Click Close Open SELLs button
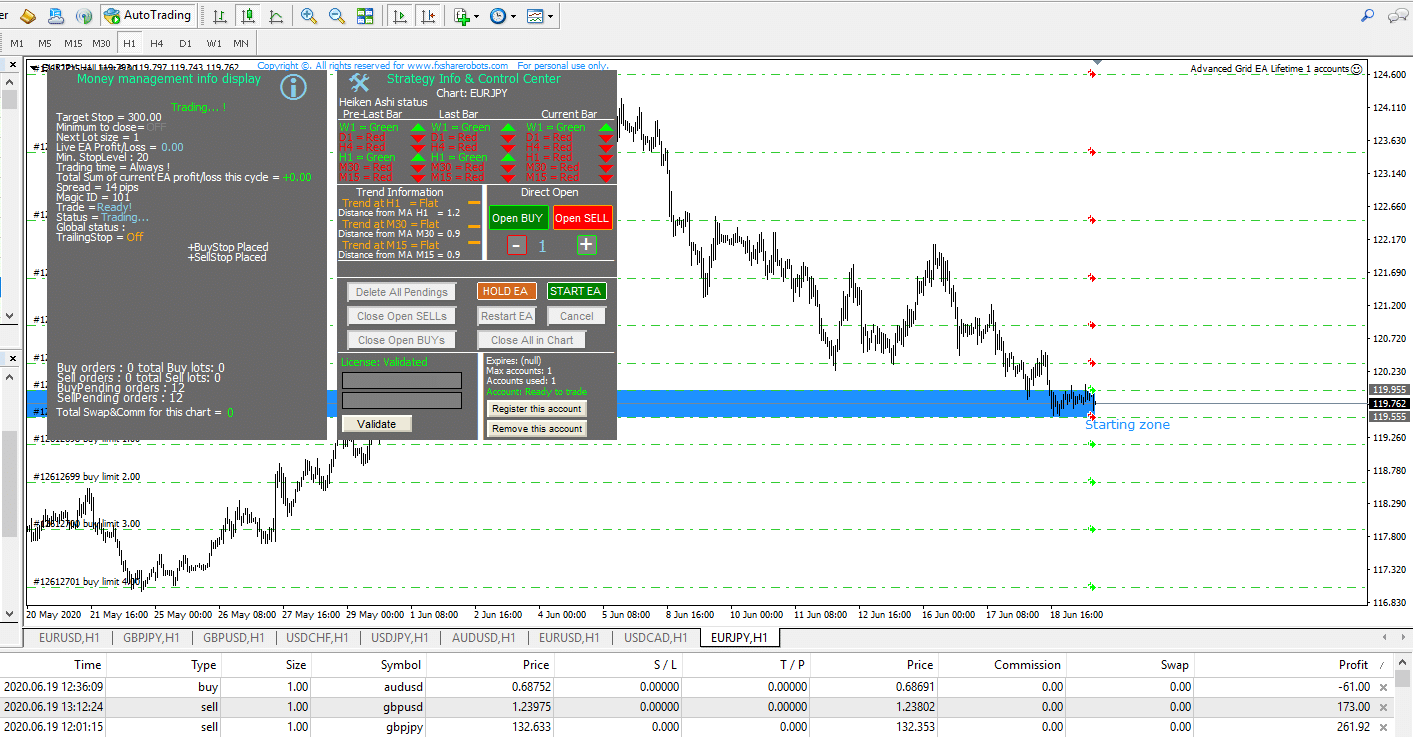The width and height of the screenshot is (1413, 737). [x=402, y=316]
